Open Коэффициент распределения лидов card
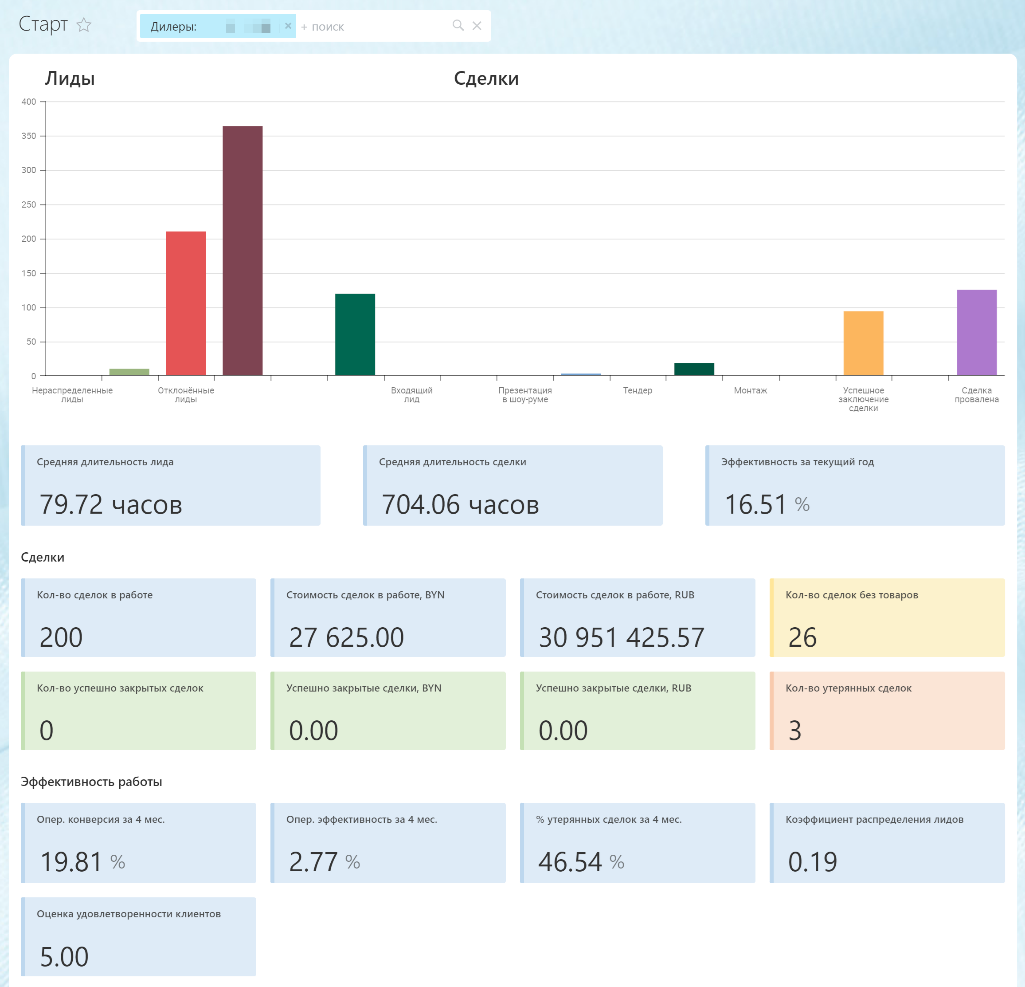 [x=888, y=843]
